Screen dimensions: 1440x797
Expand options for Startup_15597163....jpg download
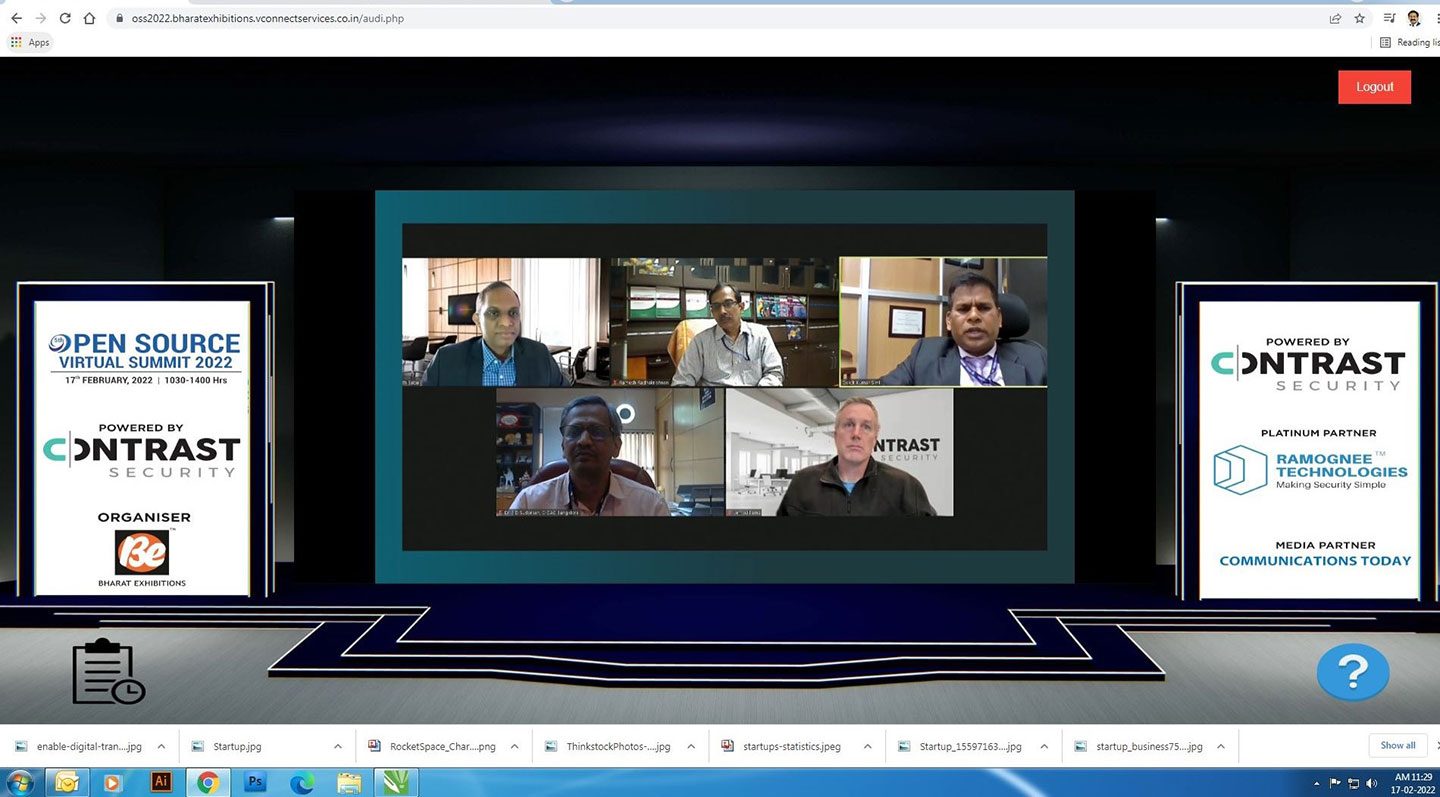(x=1043, y=746)
